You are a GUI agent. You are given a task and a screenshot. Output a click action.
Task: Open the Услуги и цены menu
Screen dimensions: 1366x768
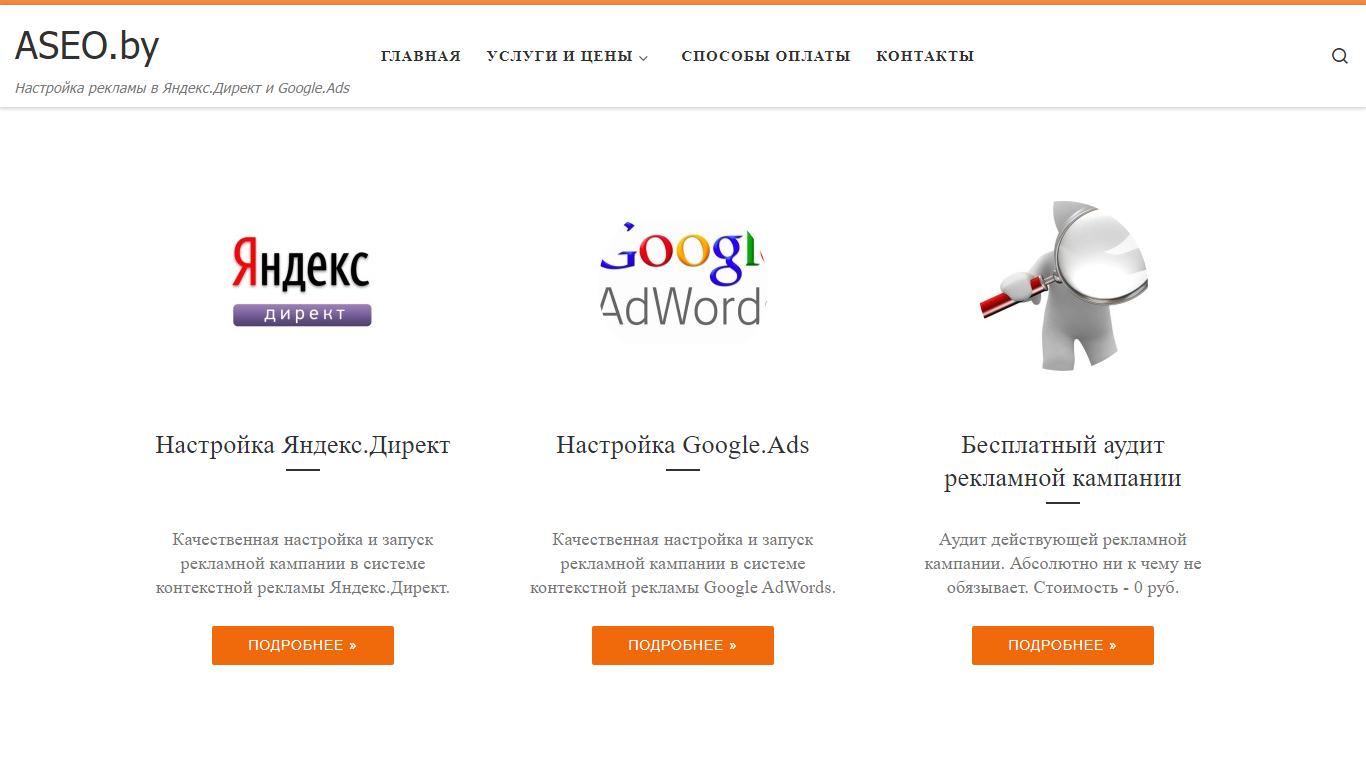click(560, 56)
